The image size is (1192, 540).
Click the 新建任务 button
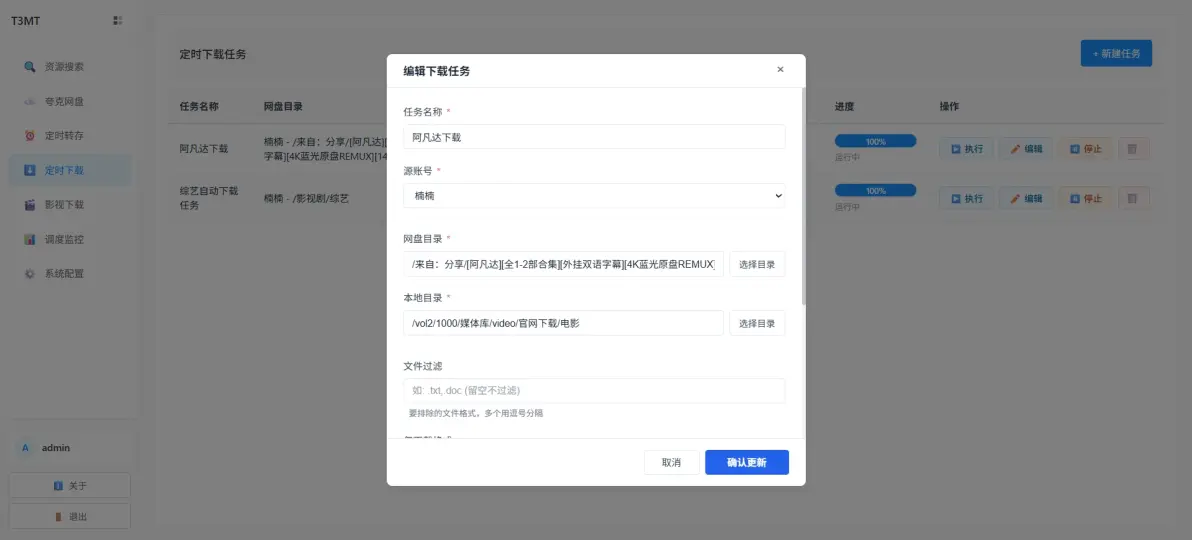pos(1116,53)
